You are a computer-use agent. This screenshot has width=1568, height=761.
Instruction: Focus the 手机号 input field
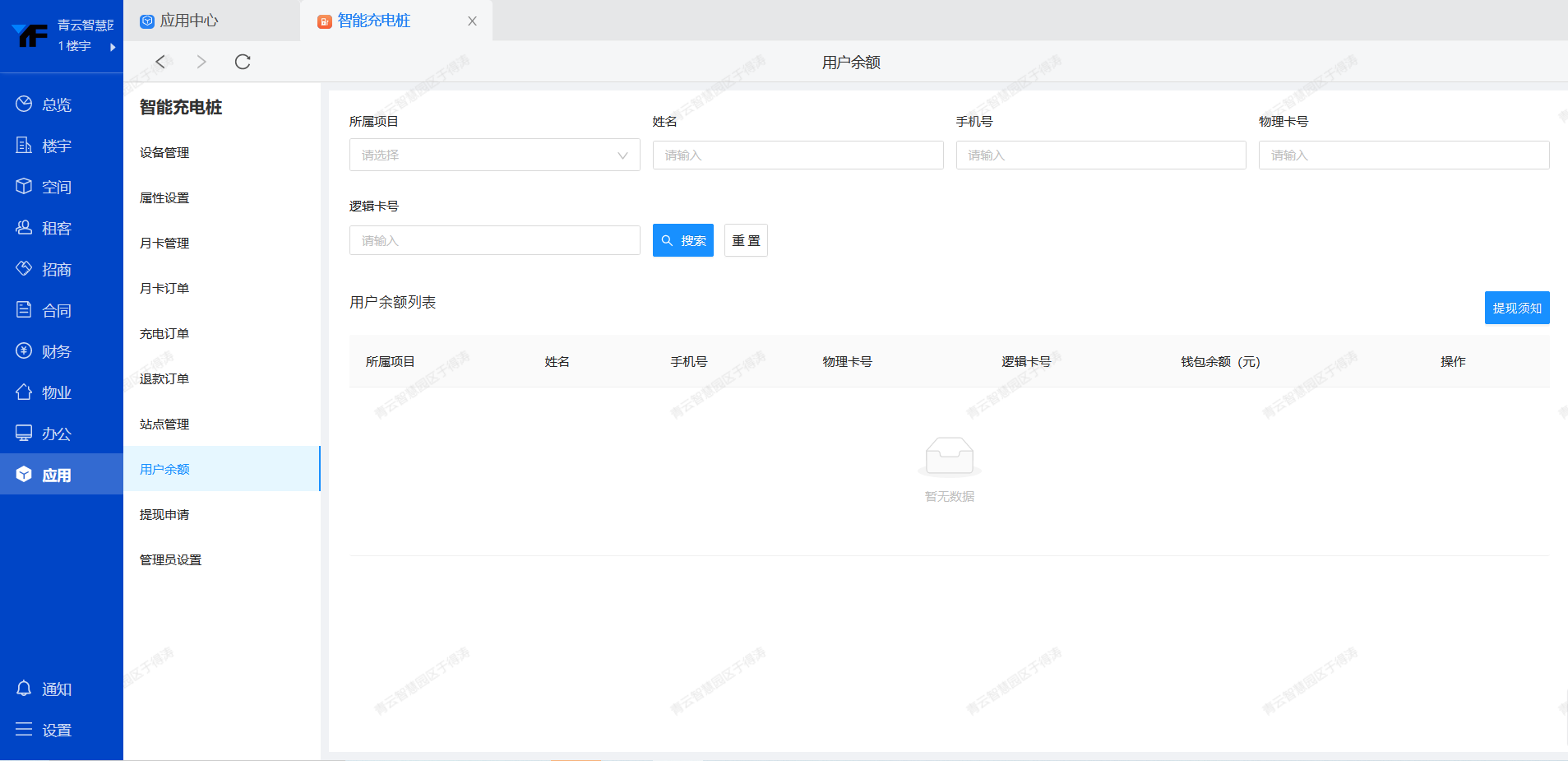[1100, 155]
